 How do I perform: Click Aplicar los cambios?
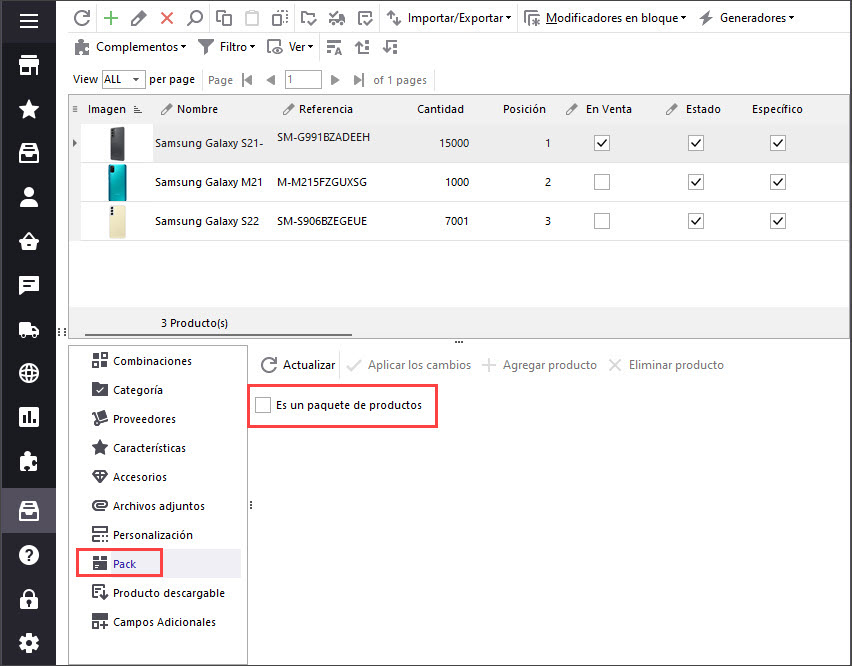click(x=409, y=365)
